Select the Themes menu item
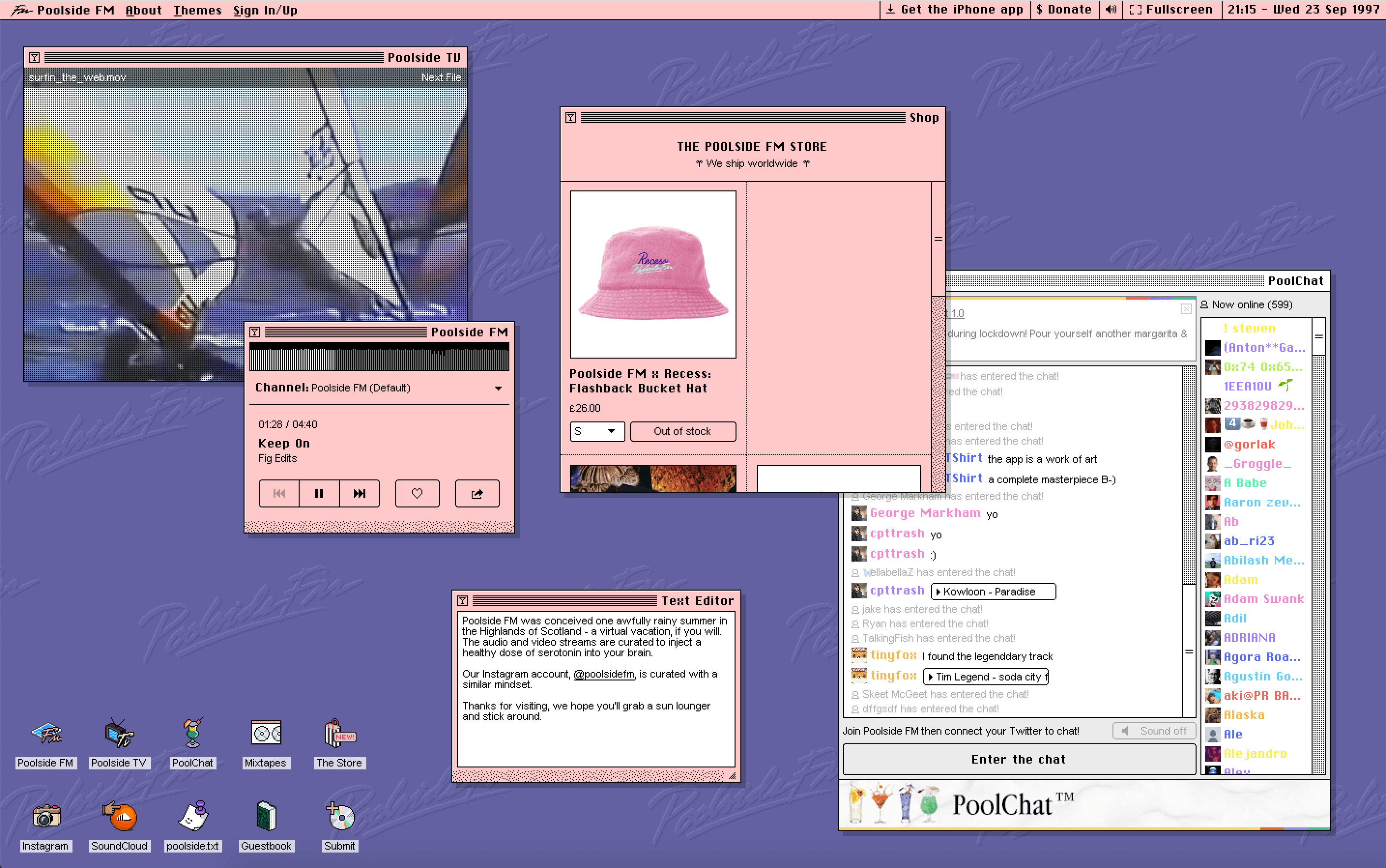 197,9
